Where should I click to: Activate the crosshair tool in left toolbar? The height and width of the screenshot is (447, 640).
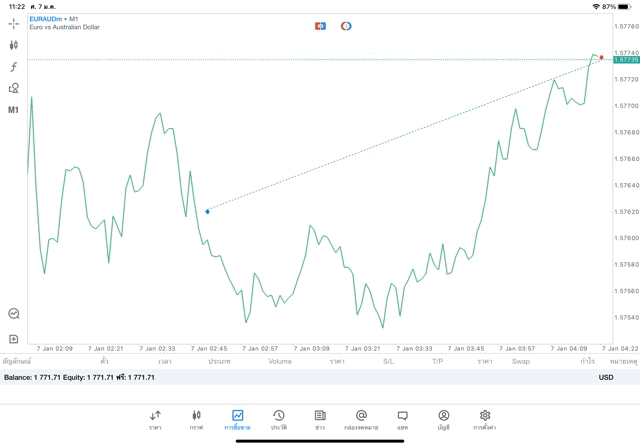(x=14, y=23)
